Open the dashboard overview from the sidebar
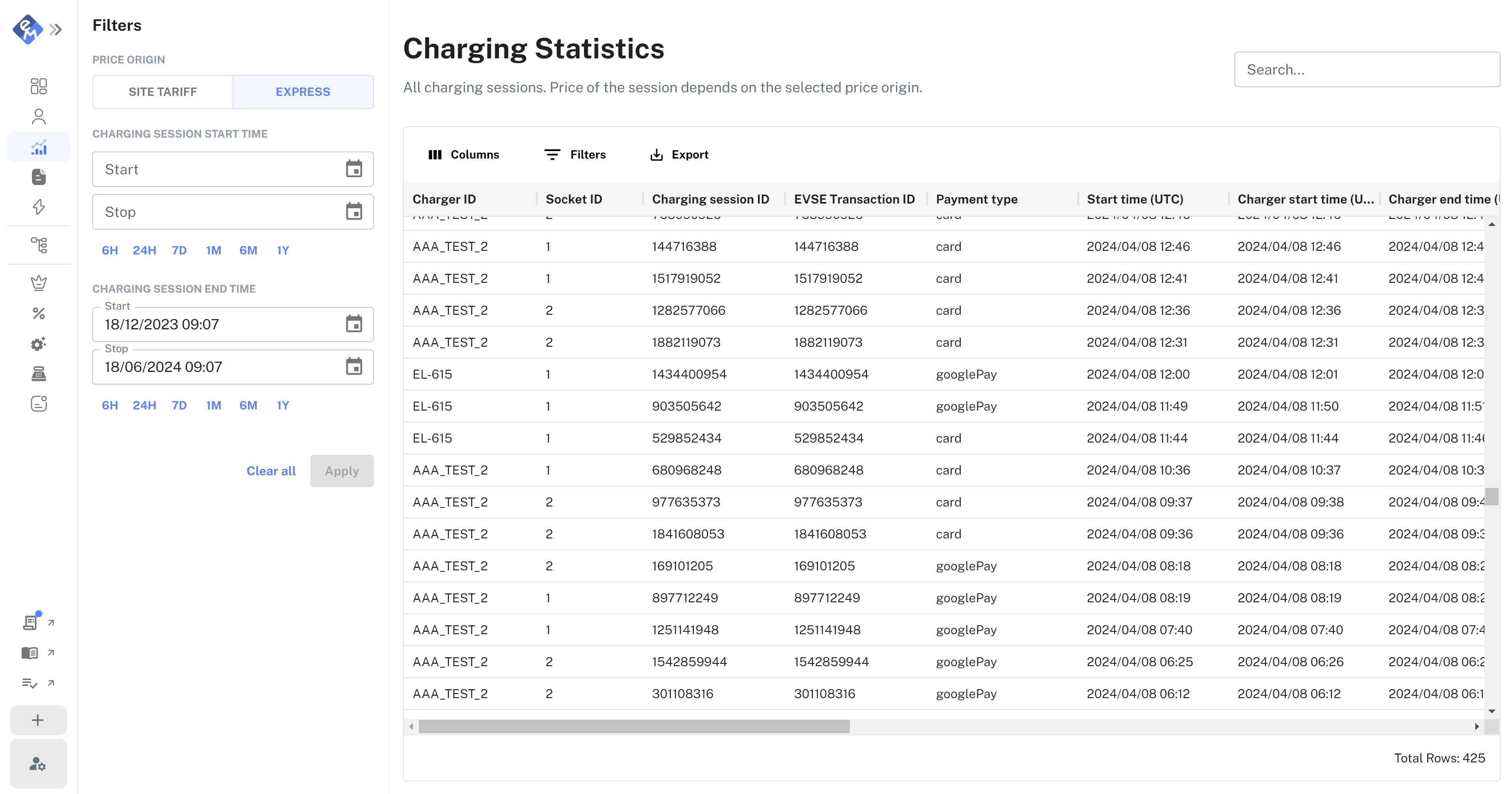 (39, 86)
